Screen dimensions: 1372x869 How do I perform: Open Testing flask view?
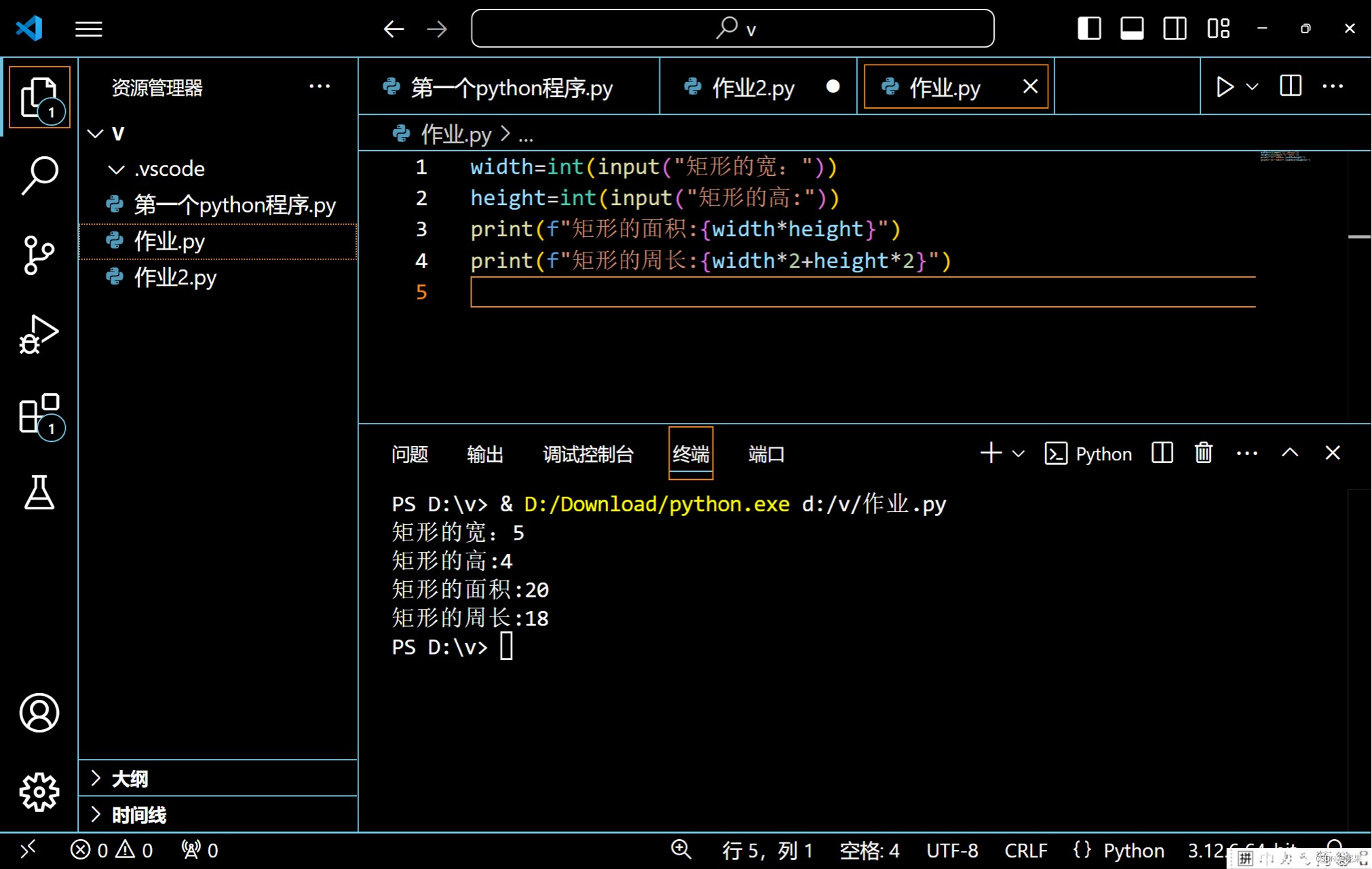(39, 493)
